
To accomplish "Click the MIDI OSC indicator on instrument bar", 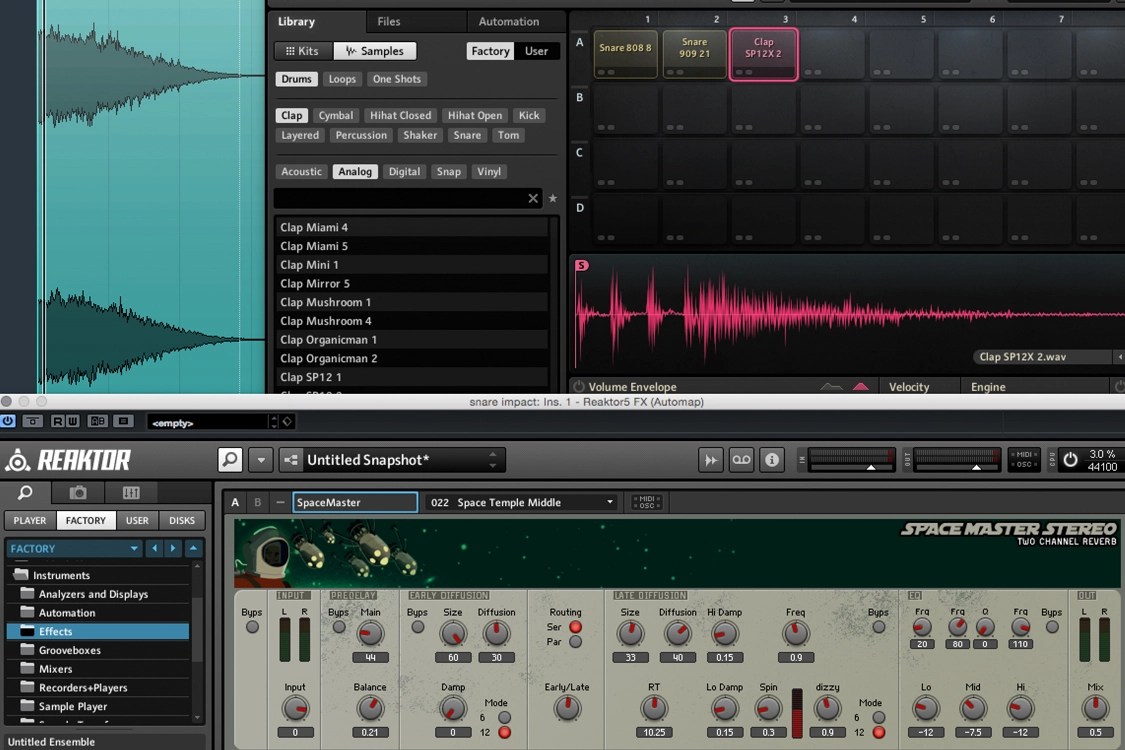I will (647, 502).
